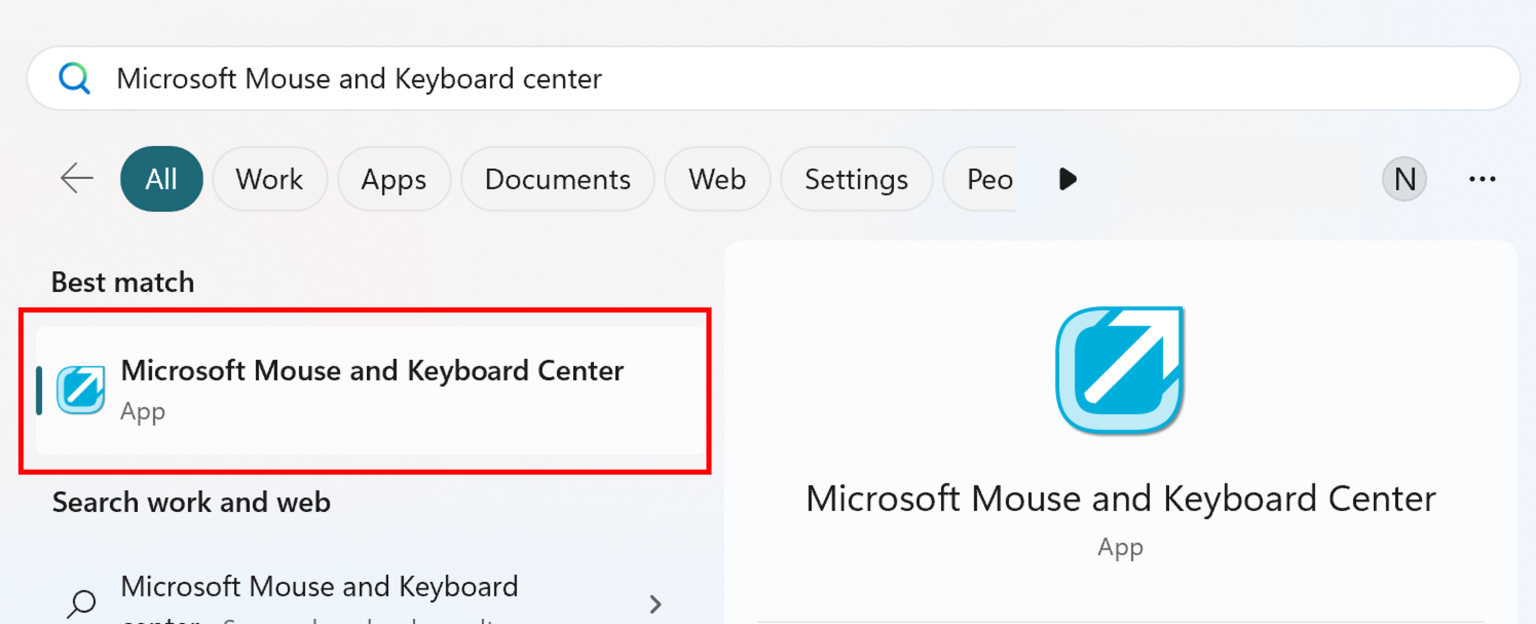Enable the Apps search filter
The width and height of the screenshot is (1536, 624).
tap(394, 179)
